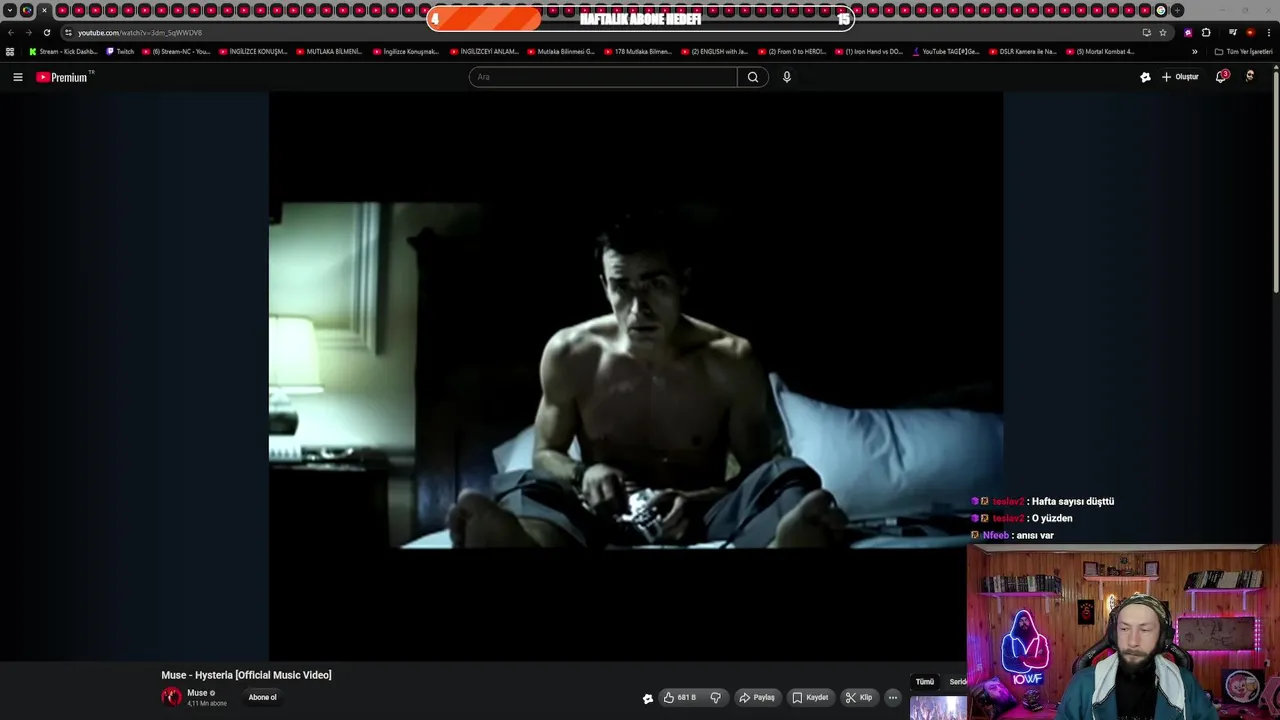
Task: Dislike the video with thumbs-down icon
Action: point(715,697)
